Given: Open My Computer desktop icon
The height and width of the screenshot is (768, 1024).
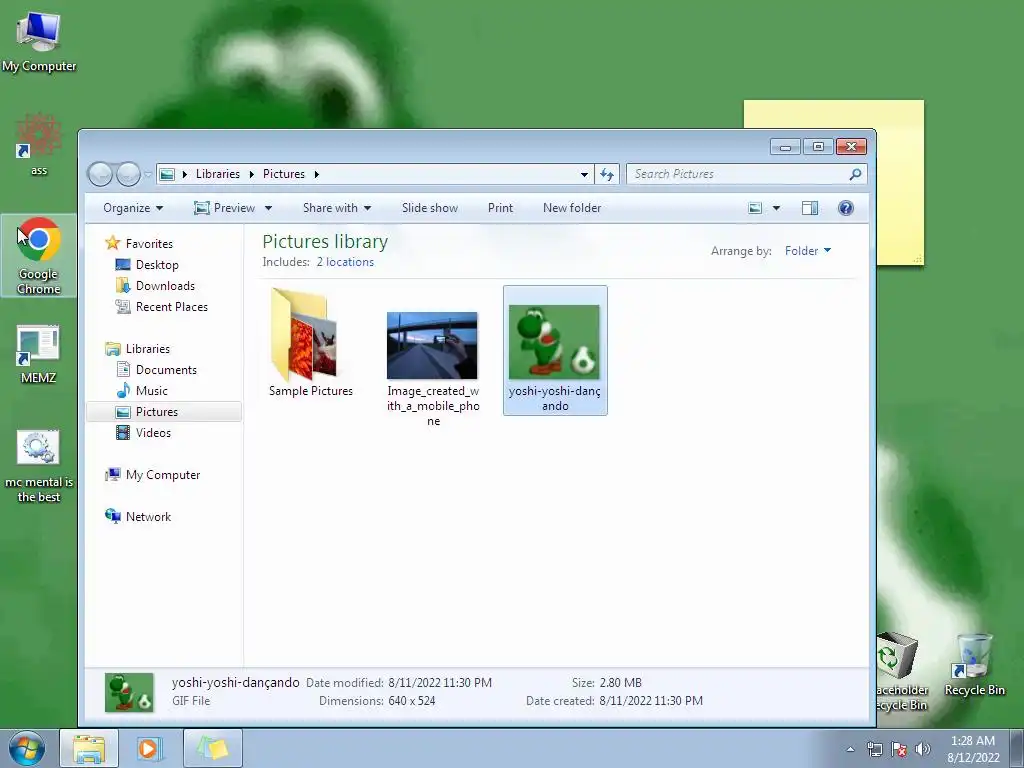Looking at the screenshot, I should 39,41.
